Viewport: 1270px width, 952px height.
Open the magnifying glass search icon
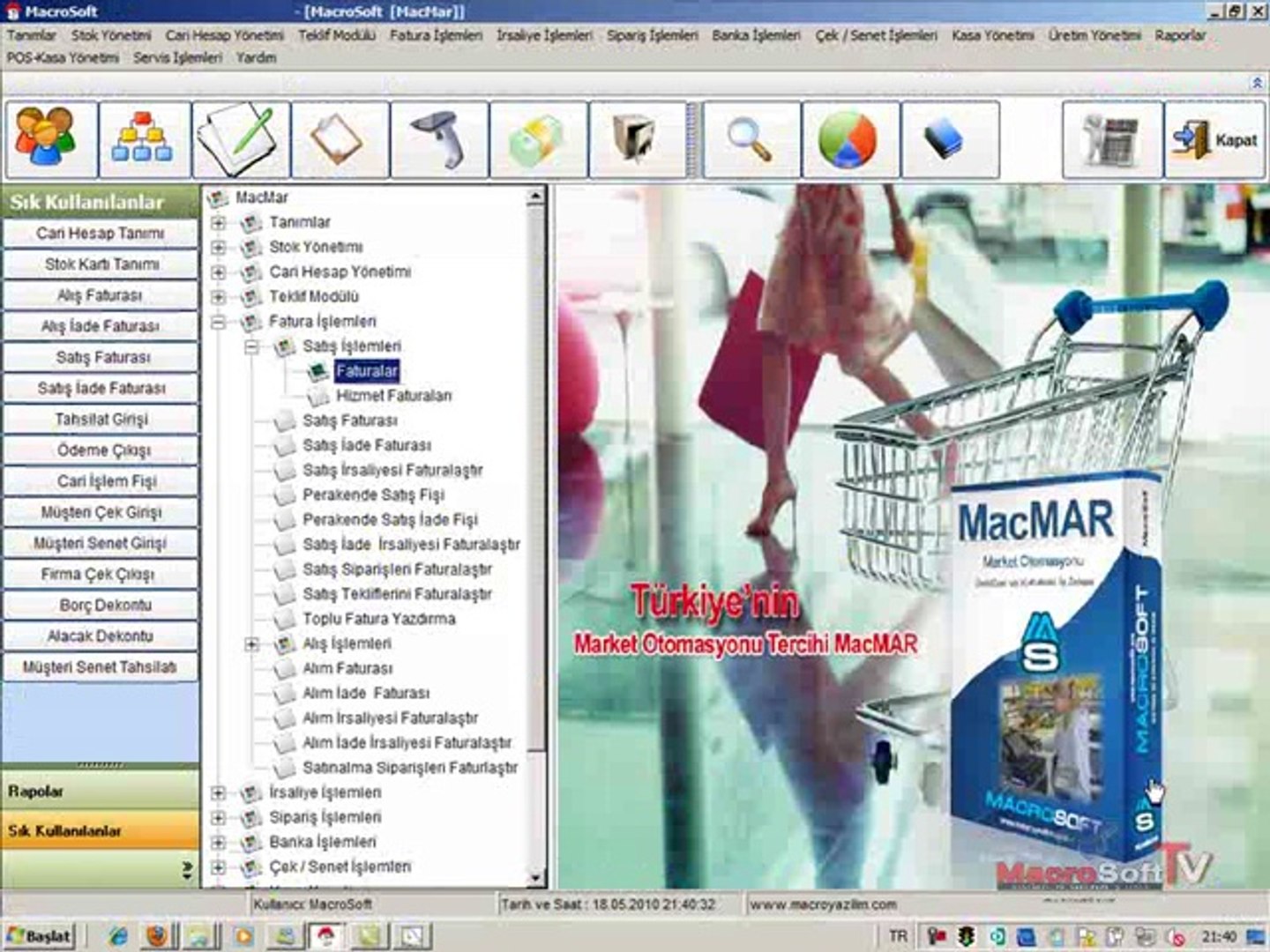pos(751,140)
